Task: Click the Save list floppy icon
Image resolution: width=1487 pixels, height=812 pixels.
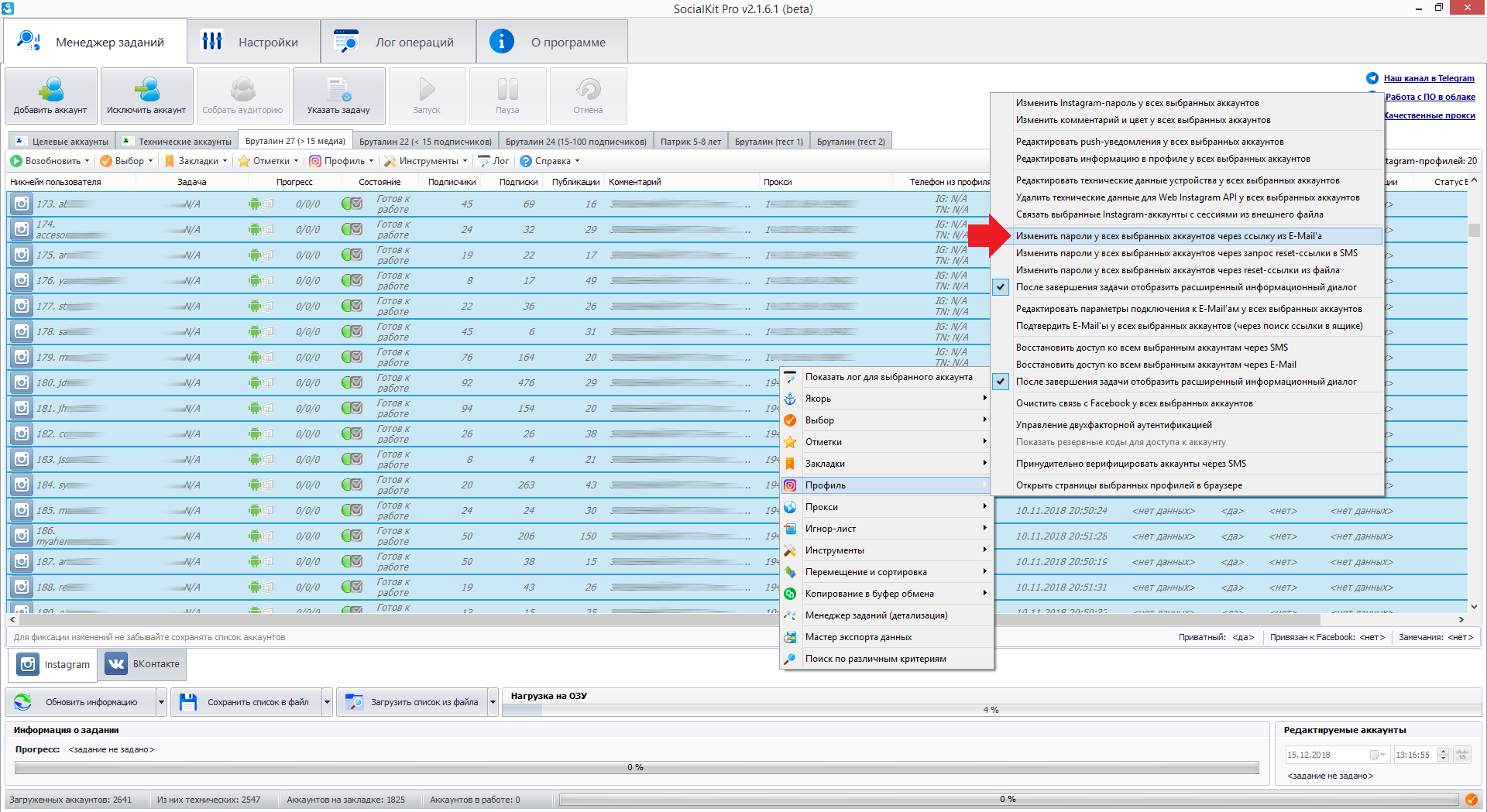Action: pyautogui.click(x=188, y=702)
